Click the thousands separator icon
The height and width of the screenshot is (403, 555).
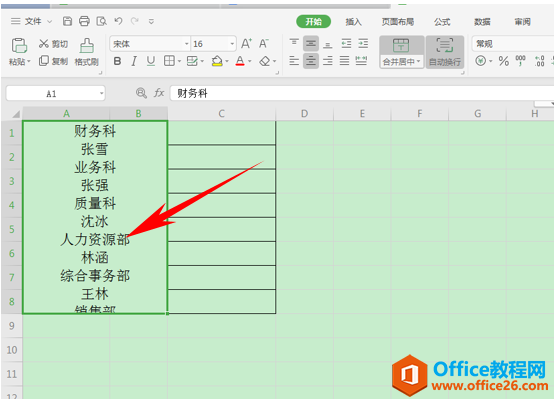coord(520,61)
